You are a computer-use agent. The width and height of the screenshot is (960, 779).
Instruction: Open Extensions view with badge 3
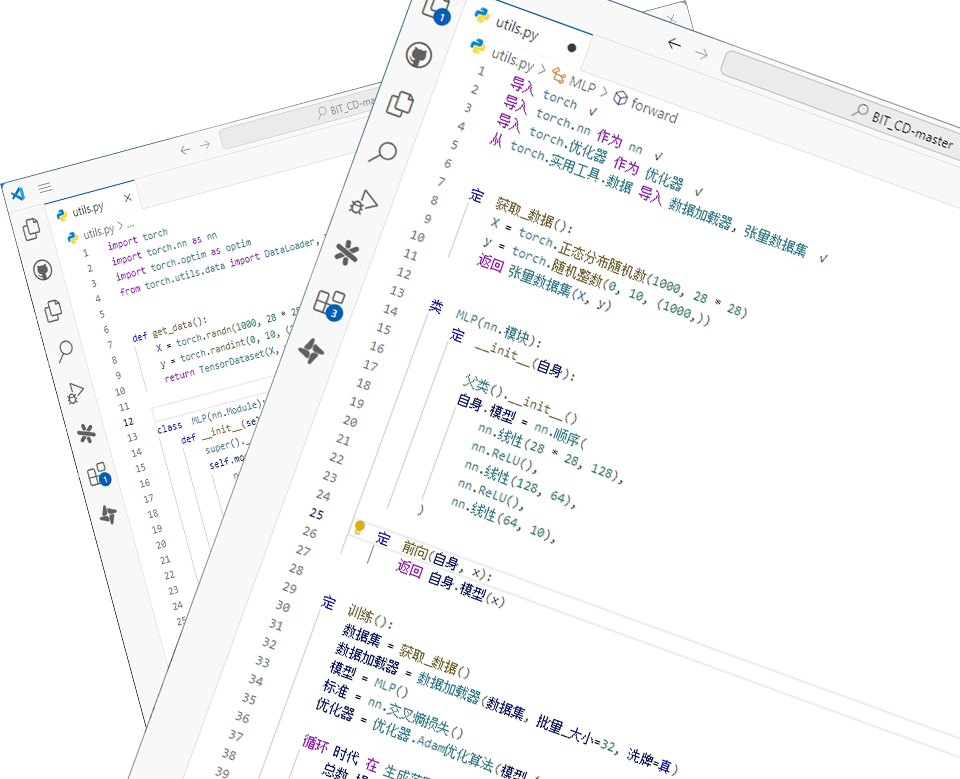coord(328,301)
